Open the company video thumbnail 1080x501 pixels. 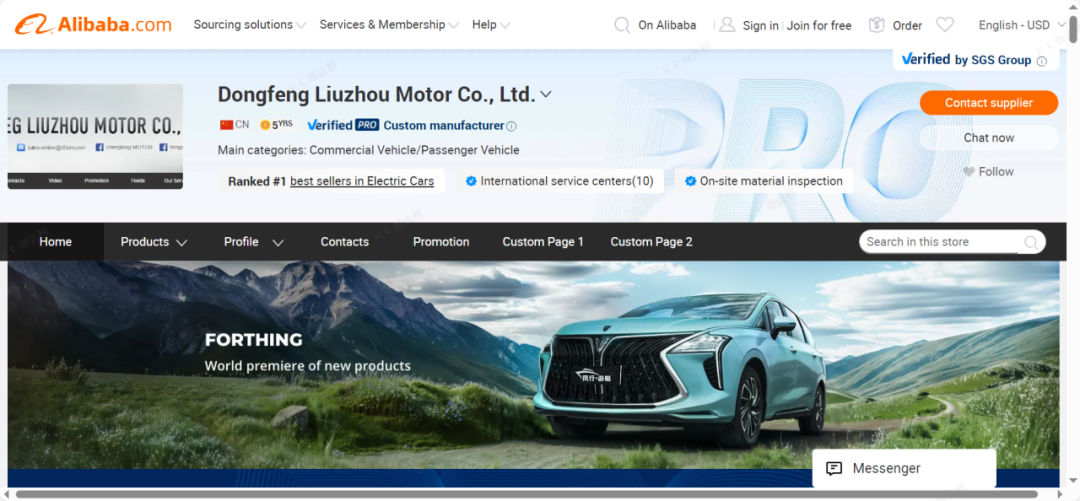pyautogui.click(x=95, y=136)
